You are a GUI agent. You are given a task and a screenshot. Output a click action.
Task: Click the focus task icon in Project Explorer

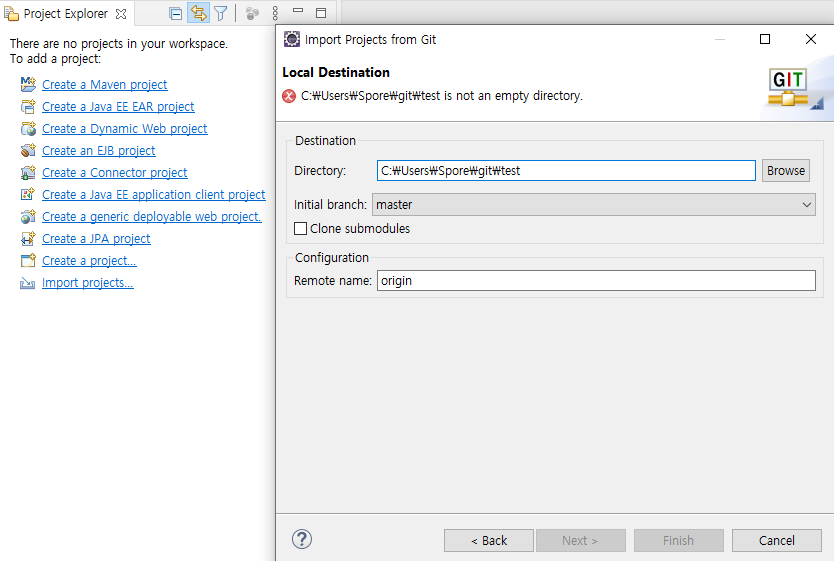(252, 14)
